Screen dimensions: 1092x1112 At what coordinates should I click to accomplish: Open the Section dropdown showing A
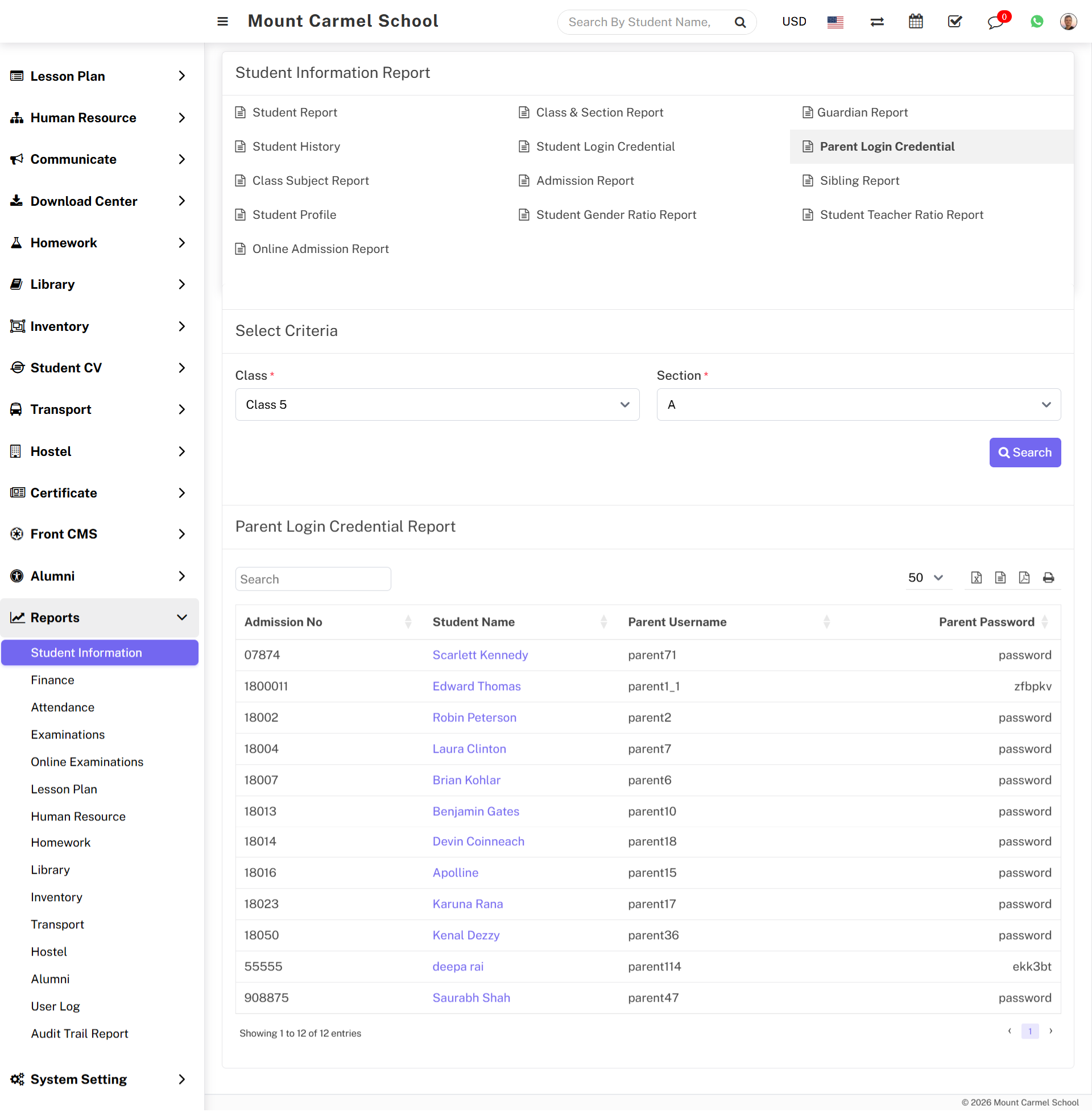click(x=859, y=405)
